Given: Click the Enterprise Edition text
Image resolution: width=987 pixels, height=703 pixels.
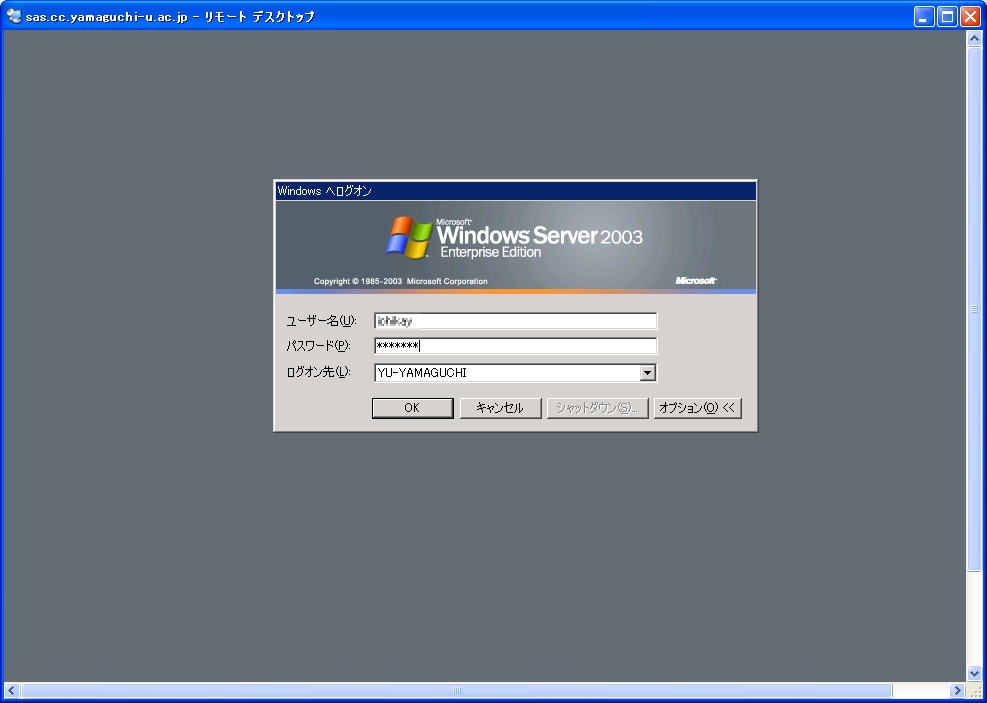Looking at the screenshot, I should [491, 252].
